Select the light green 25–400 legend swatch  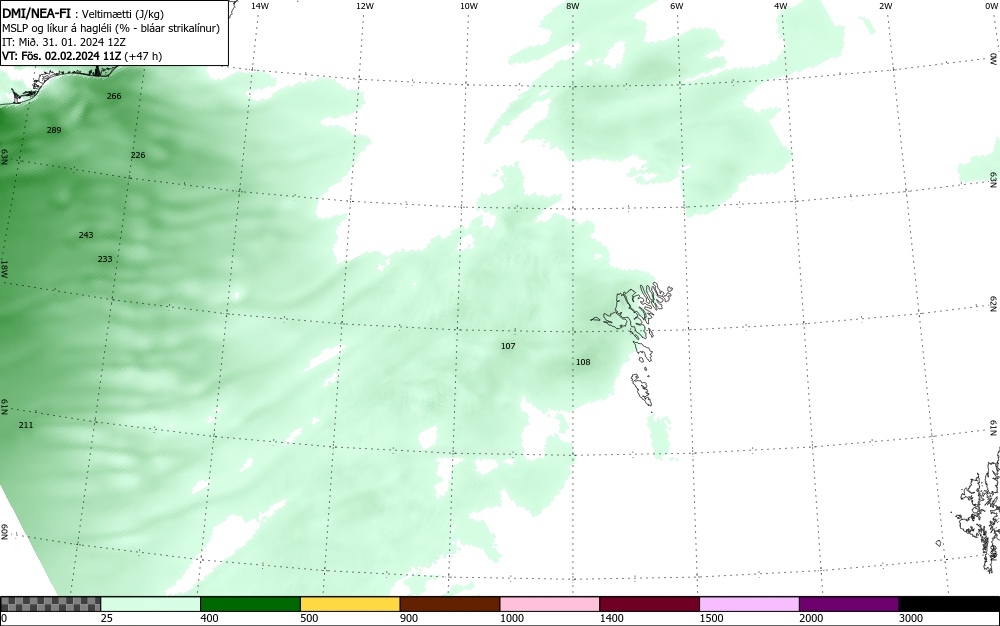pyautogui.click(x=151, y=604)
